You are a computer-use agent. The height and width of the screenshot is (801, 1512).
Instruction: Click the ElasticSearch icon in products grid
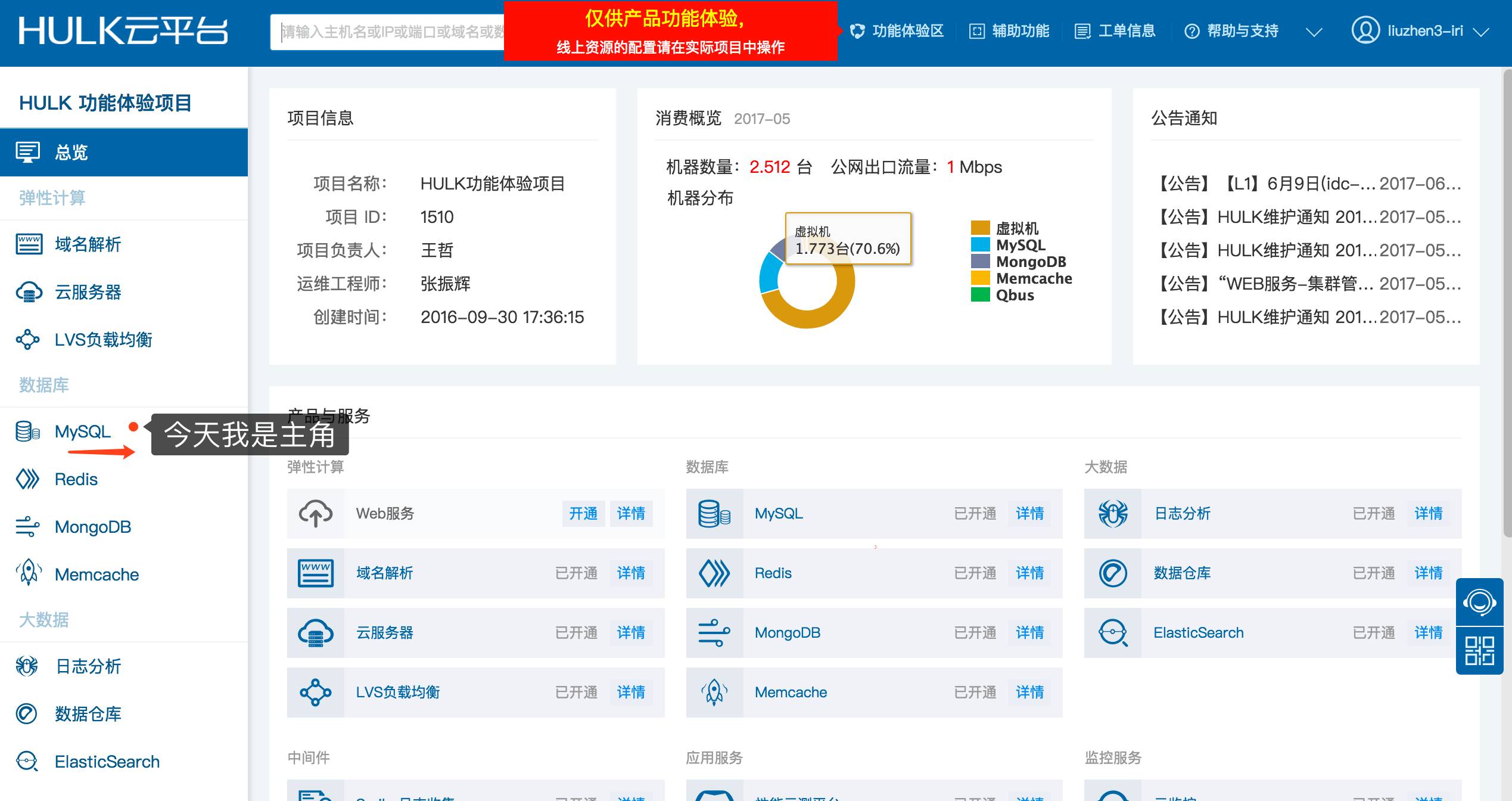pyautogui.click(x=1112, y=633)
